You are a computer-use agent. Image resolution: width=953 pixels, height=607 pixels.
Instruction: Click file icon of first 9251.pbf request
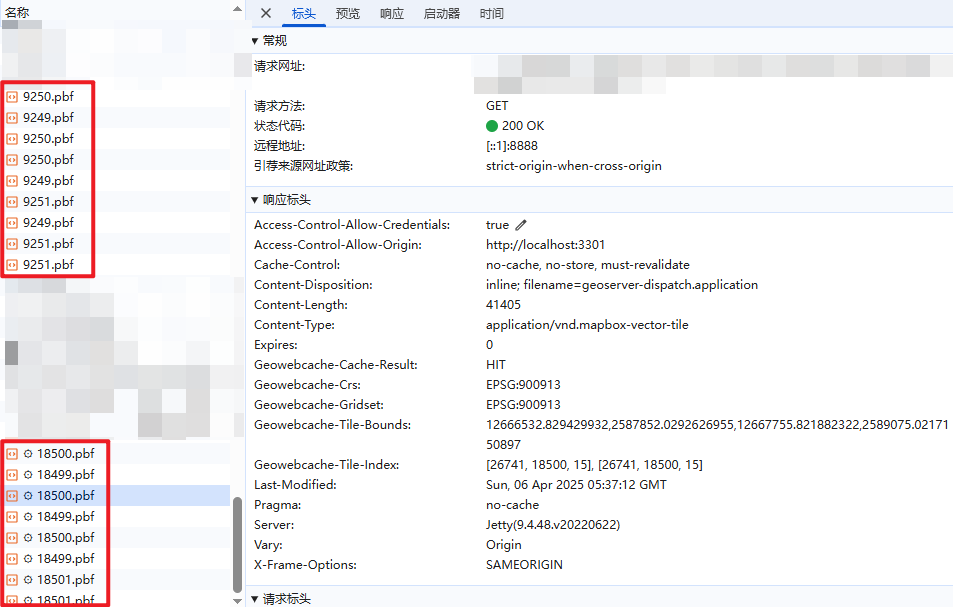click(13, 202)
